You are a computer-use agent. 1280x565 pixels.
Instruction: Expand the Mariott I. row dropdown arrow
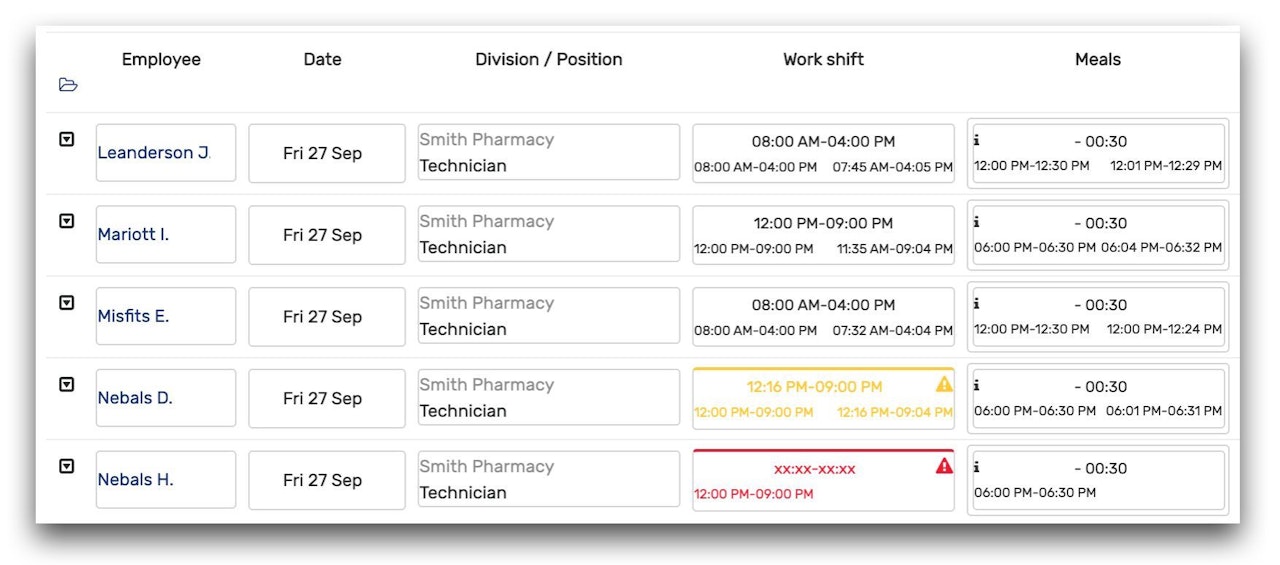click(x=67, y=222)
